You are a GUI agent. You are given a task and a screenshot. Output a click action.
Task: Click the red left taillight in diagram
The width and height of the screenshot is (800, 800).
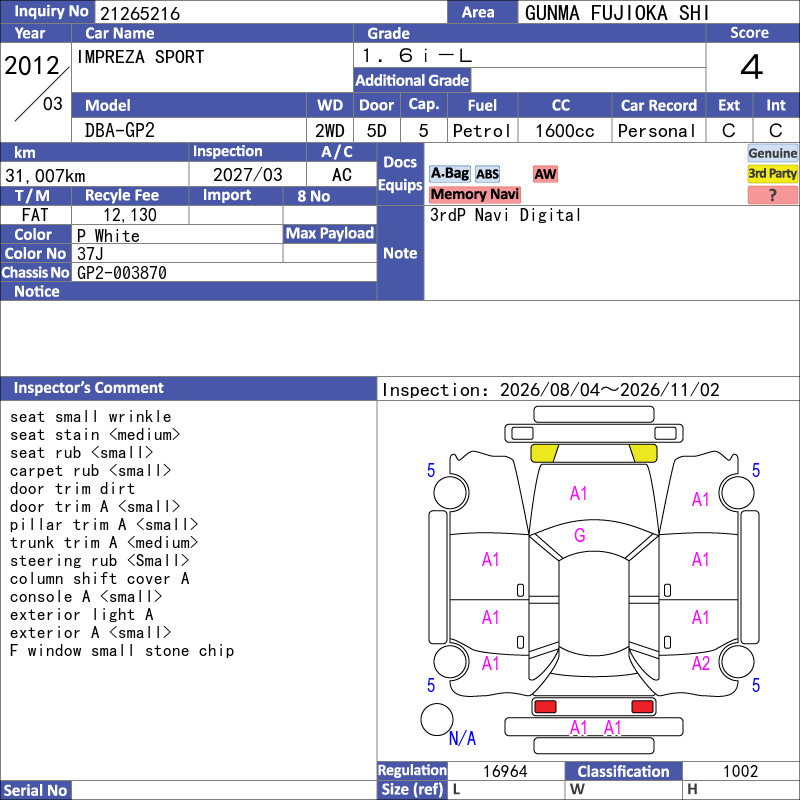[x=545, y=707]
